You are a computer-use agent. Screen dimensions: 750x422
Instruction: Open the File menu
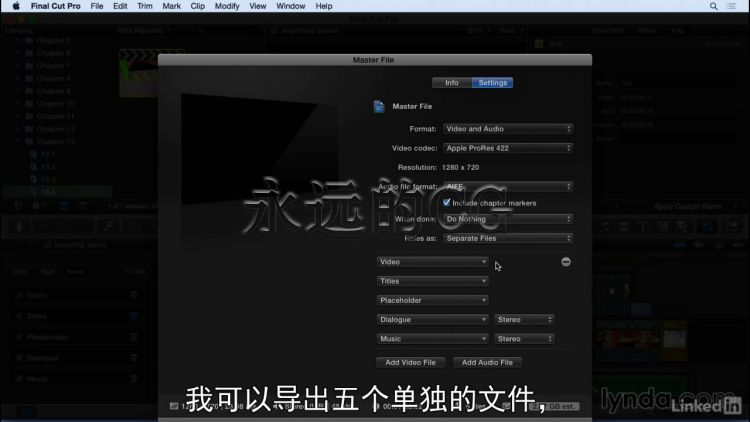pos(97,6)
